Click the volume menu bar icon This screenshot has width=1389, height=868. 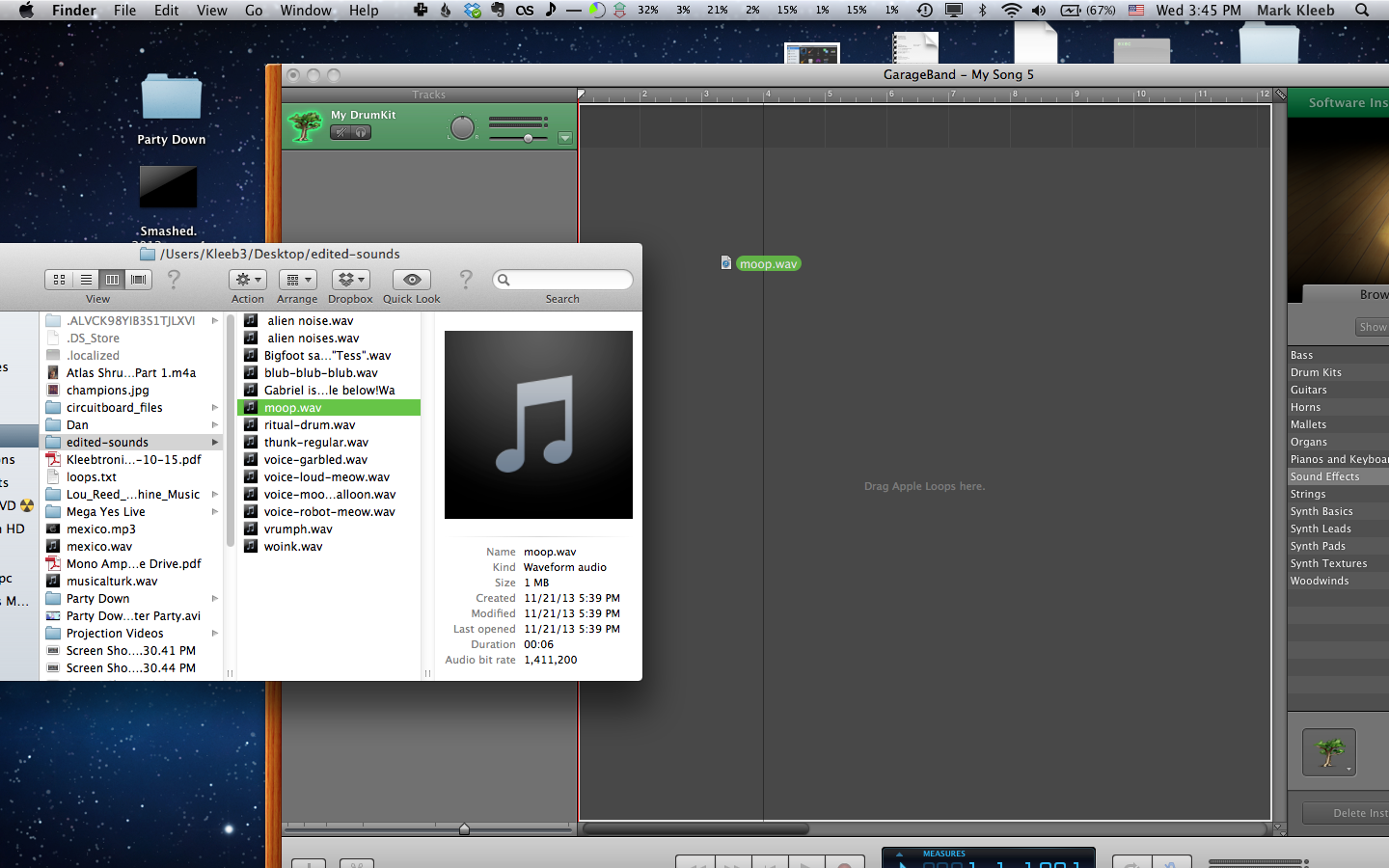click(1039, 10)
